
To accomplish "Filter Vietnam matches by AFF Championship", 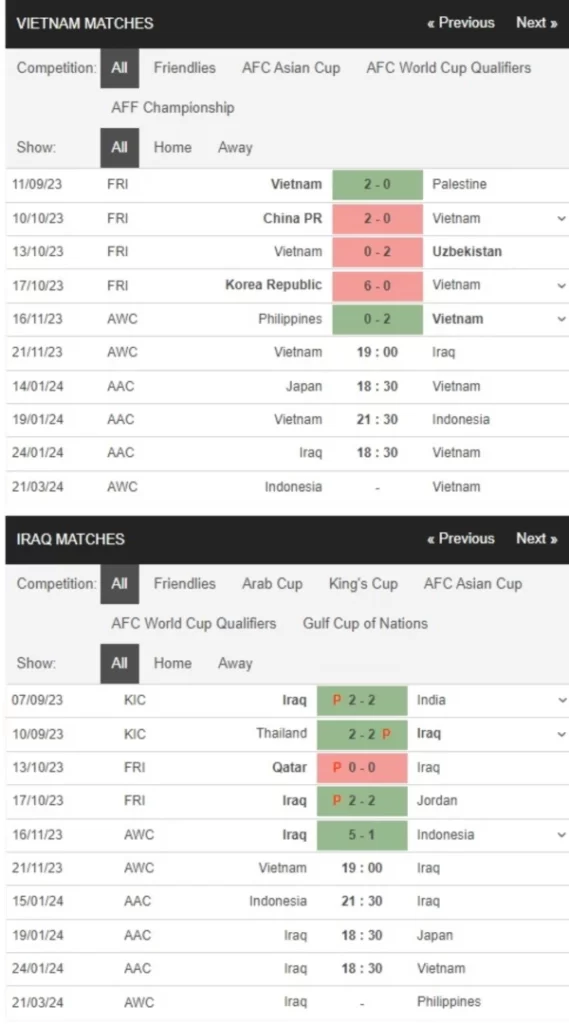I will (172, 108).
